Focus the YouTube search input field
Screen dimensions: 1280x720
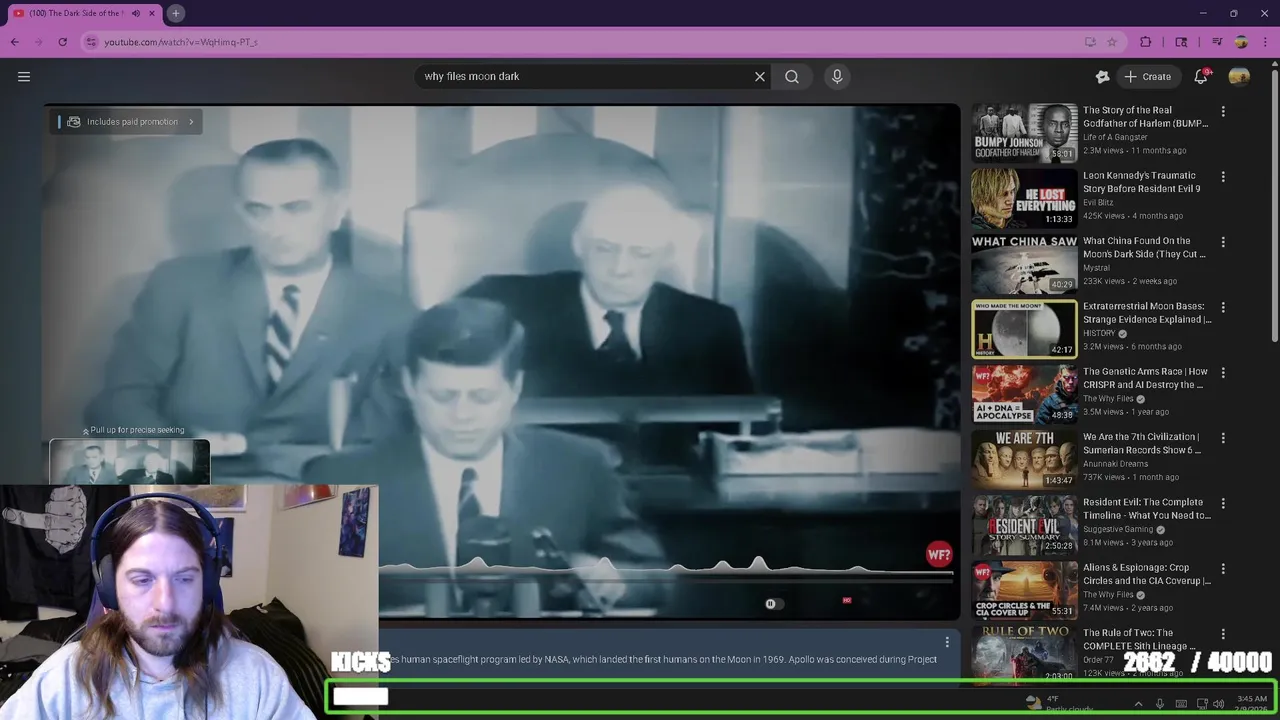(x=585, y=76)
